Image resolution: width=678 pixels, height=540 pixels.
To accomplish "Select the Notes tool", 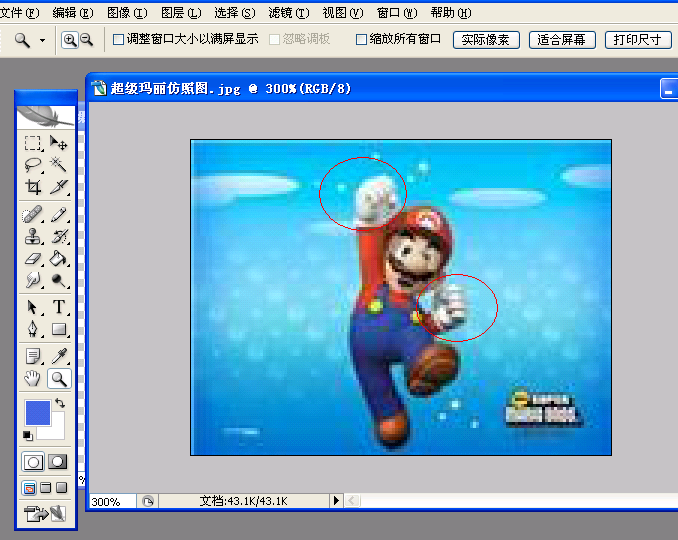I will pyautogui.click(x=33, y=357).
